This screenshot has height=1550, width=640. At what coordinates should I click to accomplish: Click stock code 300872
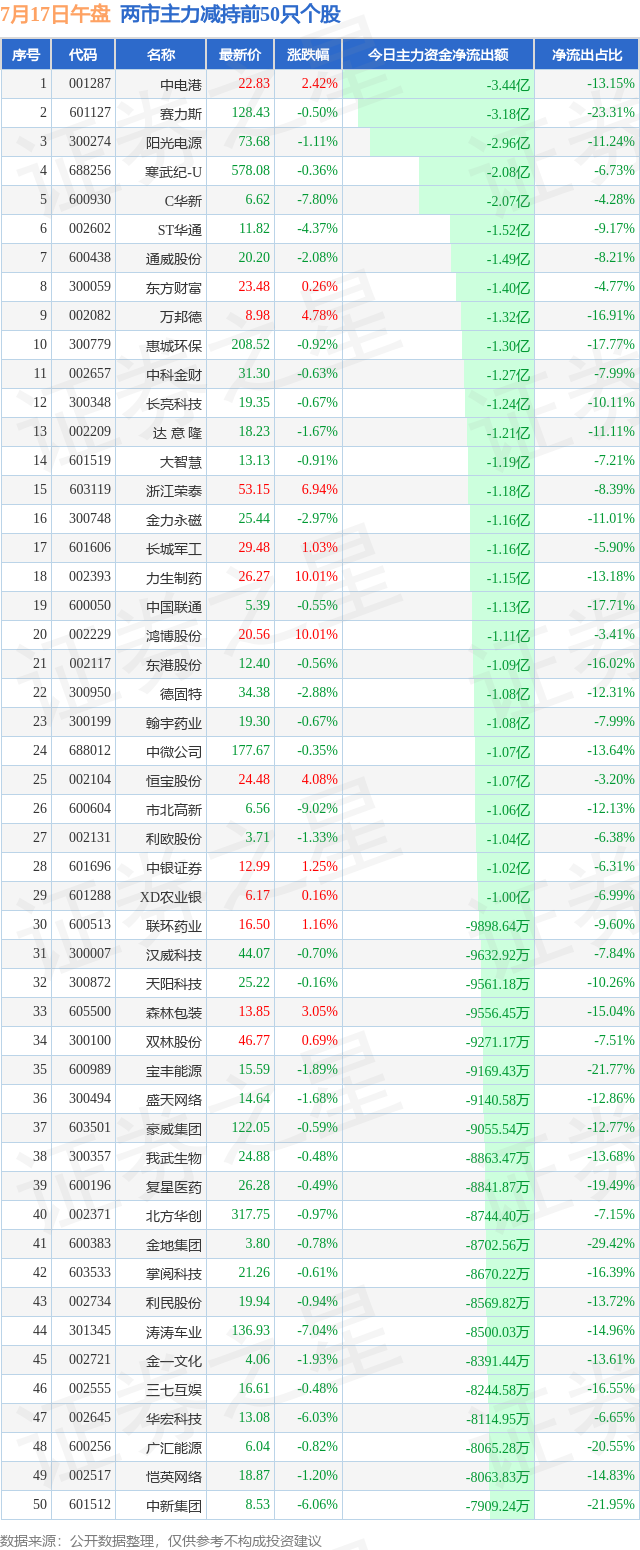[89, 983]
